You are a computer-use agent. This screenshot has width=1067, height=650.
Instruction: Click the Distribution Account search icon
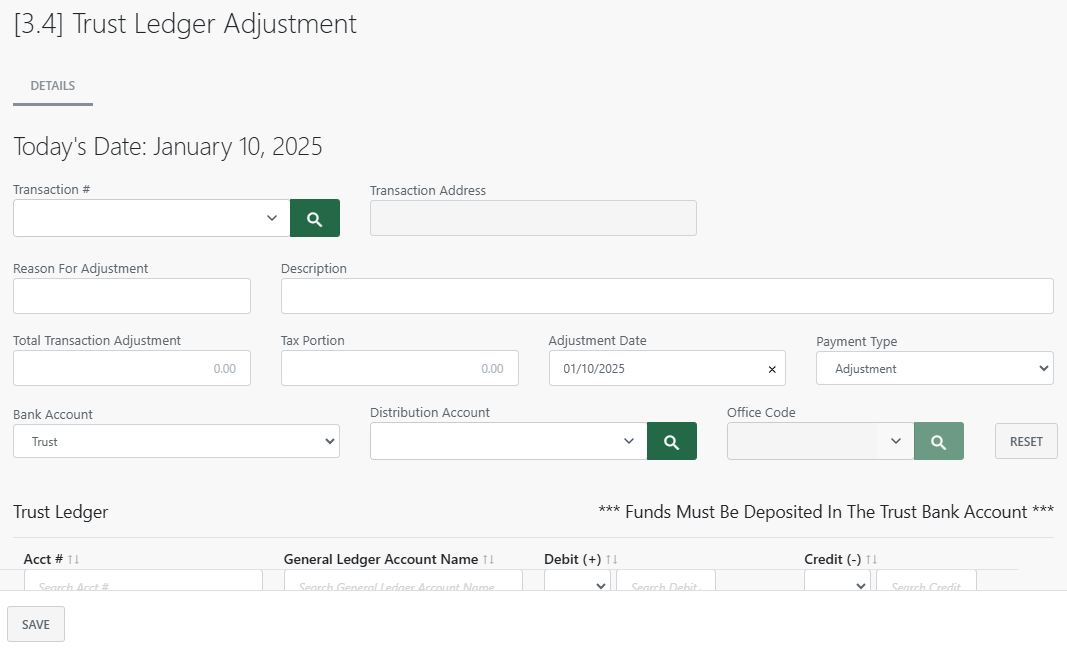coord(671,441)
